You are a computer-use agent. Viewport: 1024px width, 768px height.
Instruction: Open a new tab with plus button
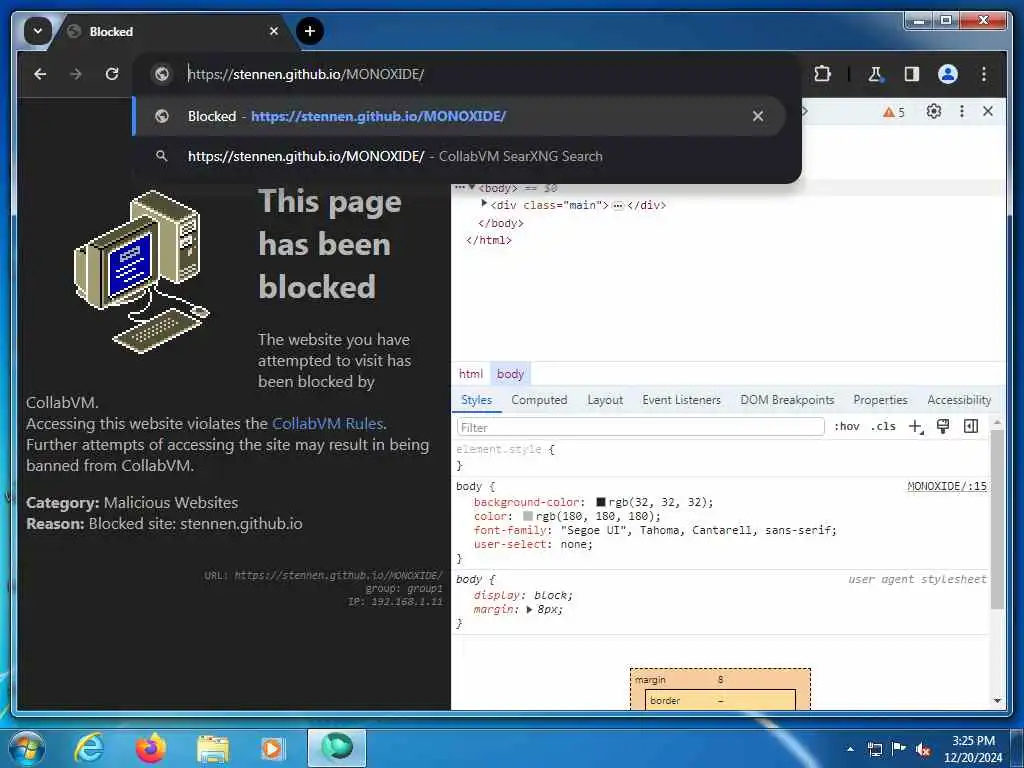coord(310,31)
